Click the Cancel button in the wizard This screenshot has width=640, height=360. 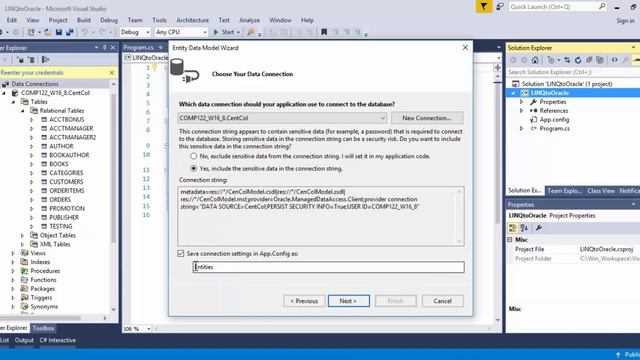click(442, 301)
